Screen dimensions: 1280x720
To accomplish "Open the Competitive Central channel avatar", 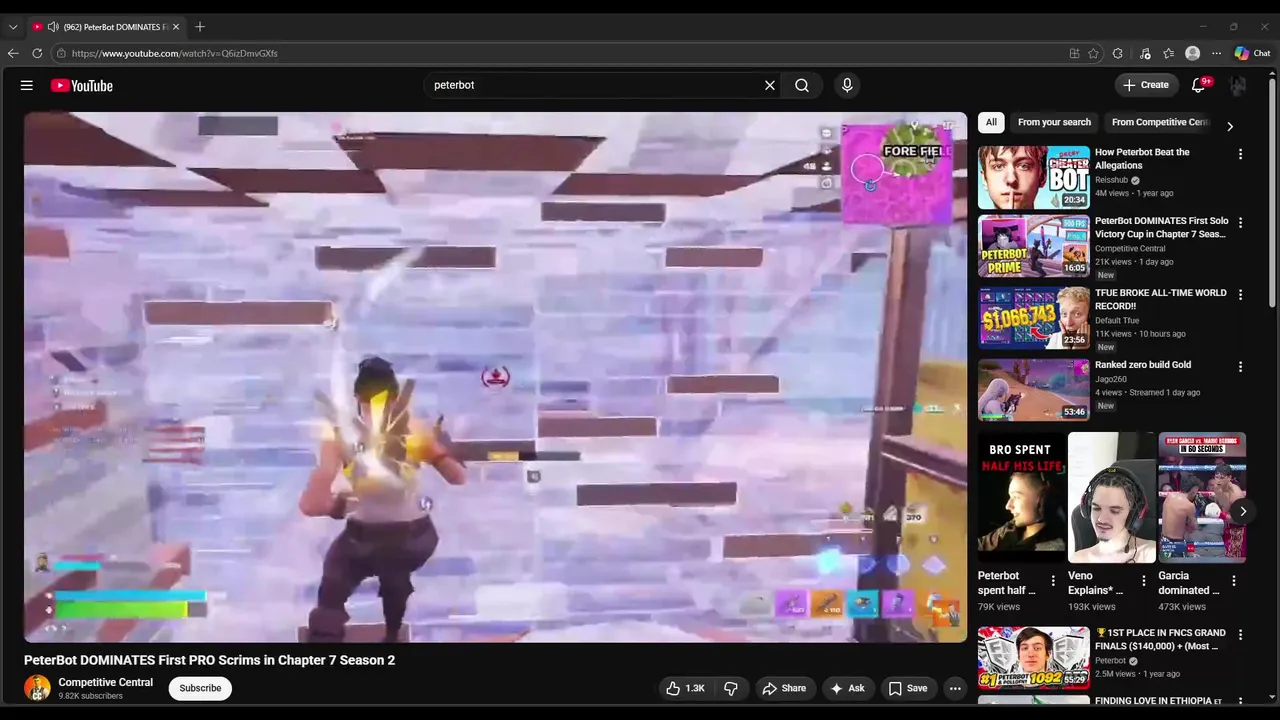I will coord(37,688).
